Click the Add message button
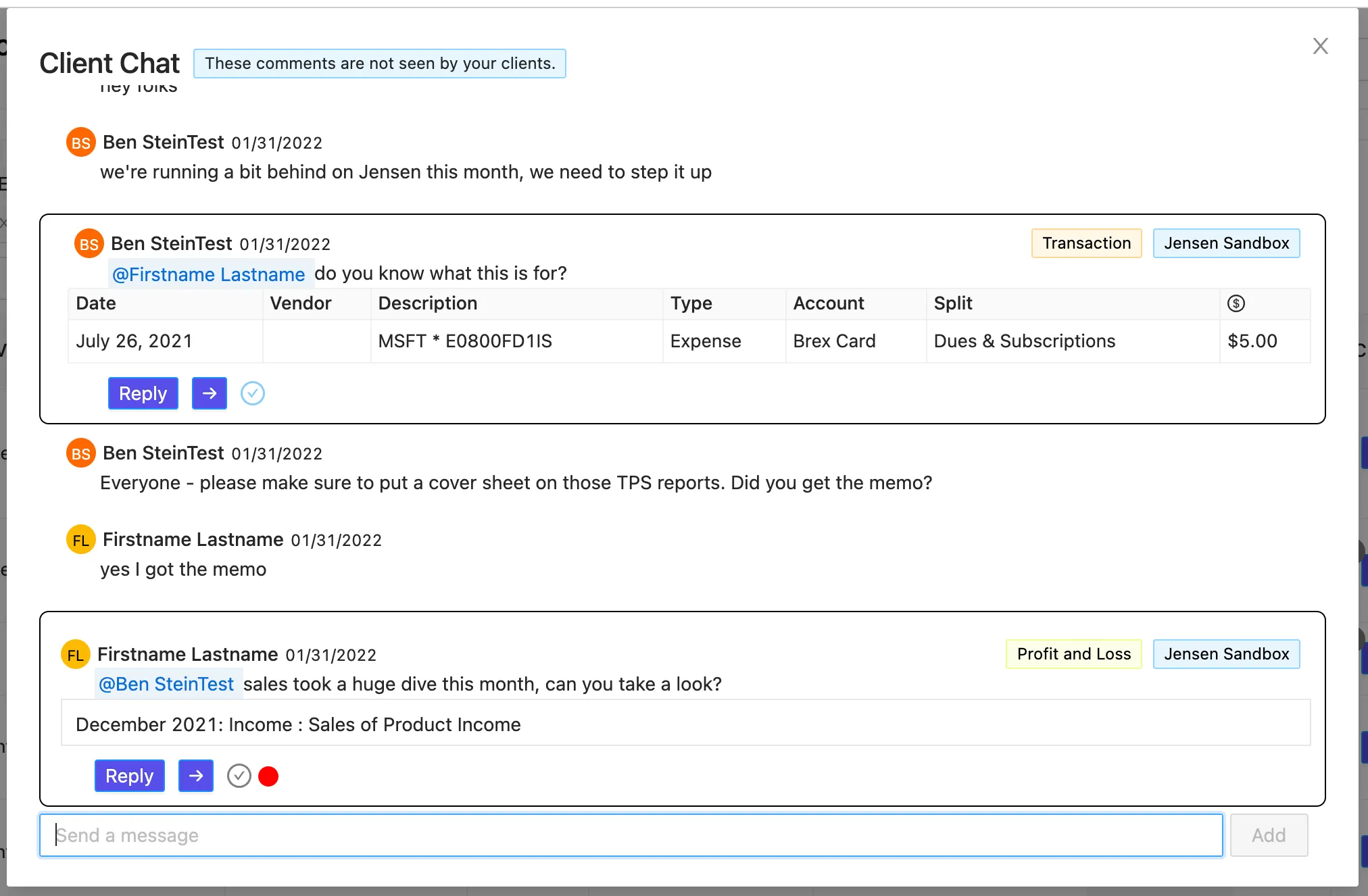This screenshot has width=1368, height=896. click(x=1269, y=835)
